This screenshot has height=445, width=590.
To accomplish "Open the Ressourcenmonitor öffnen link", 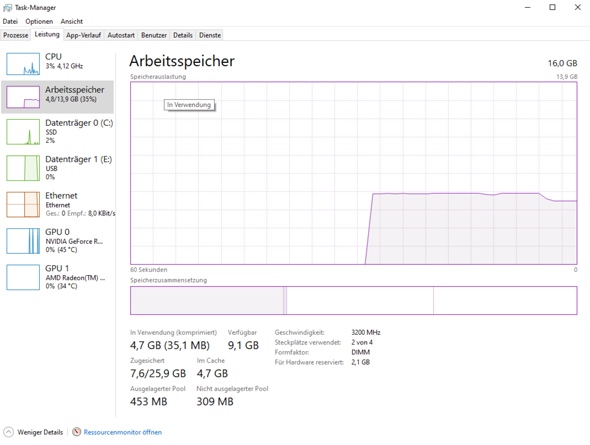I will click(x=123, y=432).
